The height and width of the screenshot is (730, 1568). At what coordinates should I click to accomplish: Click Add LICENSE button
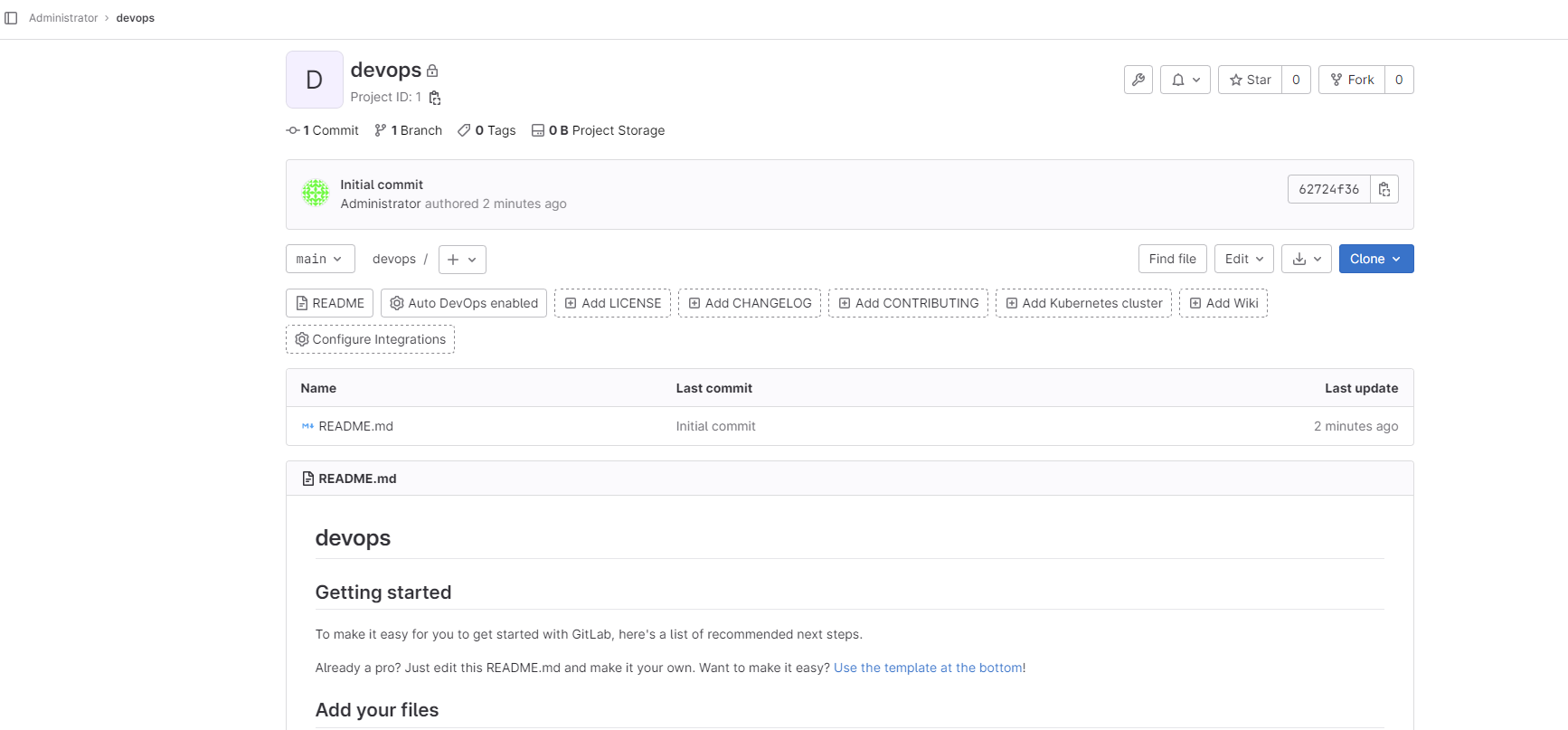612,303
